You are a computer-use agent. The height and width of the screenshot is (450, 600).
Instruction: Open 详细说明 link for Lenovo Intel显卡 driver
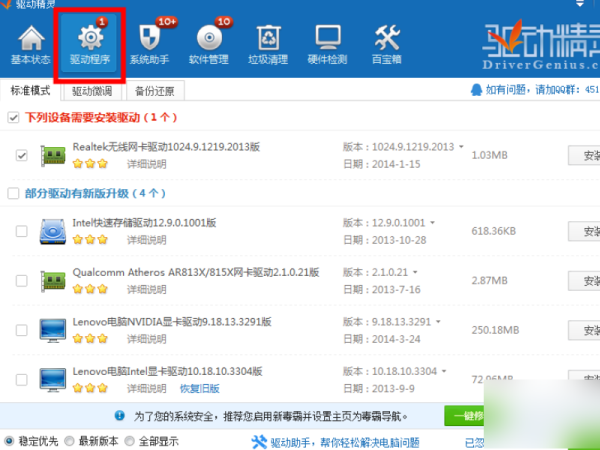147,388
